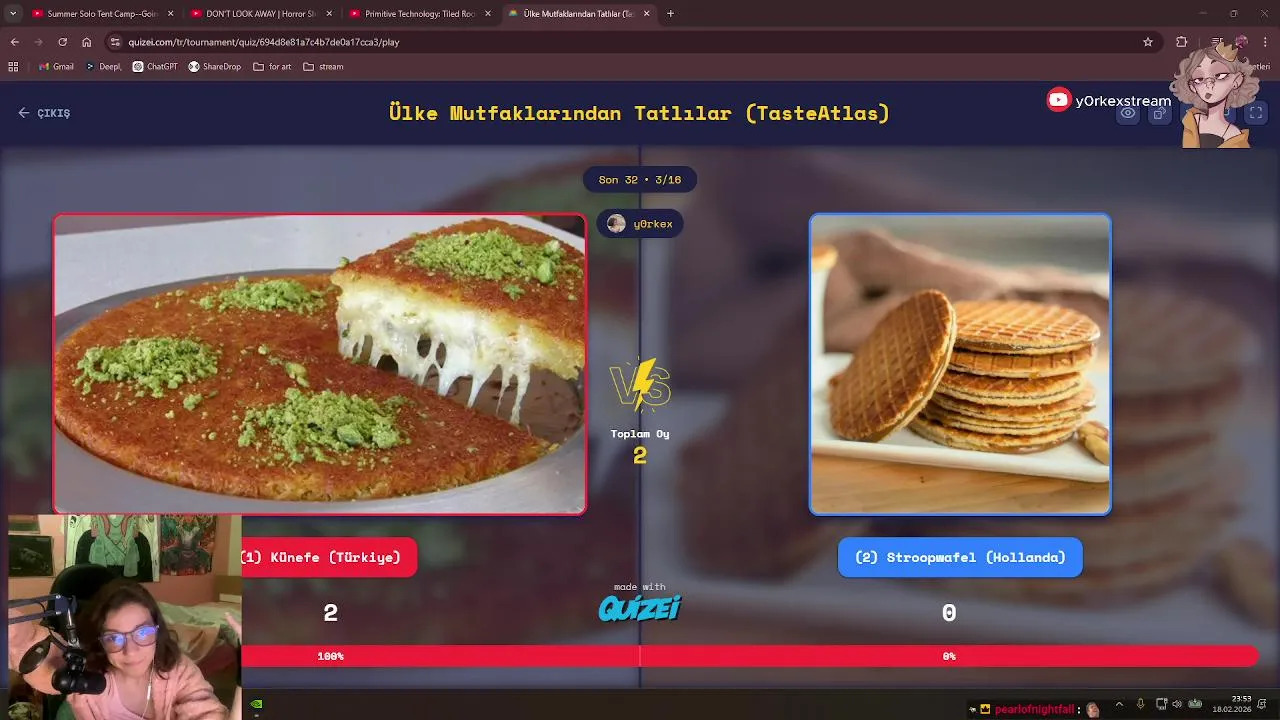
Task: Go back in browser history
Action: click(x=14, y=42)
